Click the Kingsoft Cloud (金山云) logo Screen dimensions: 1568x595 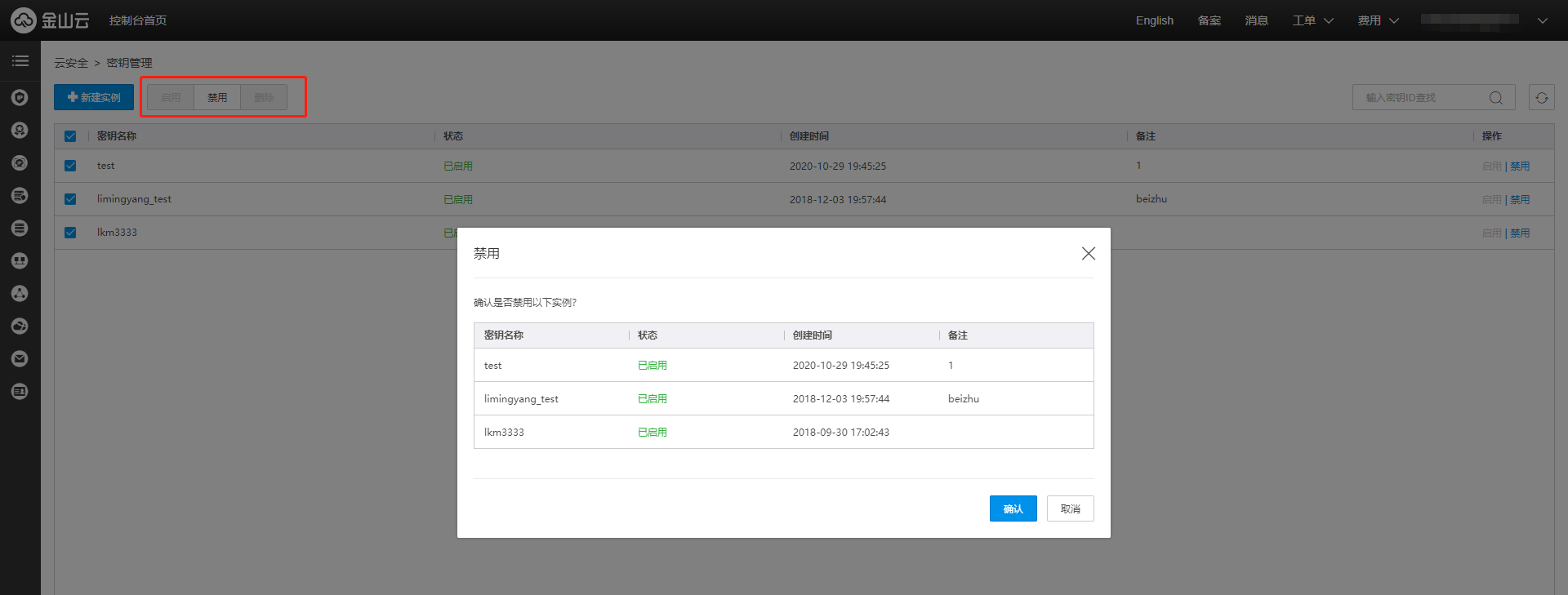[50, 20]
